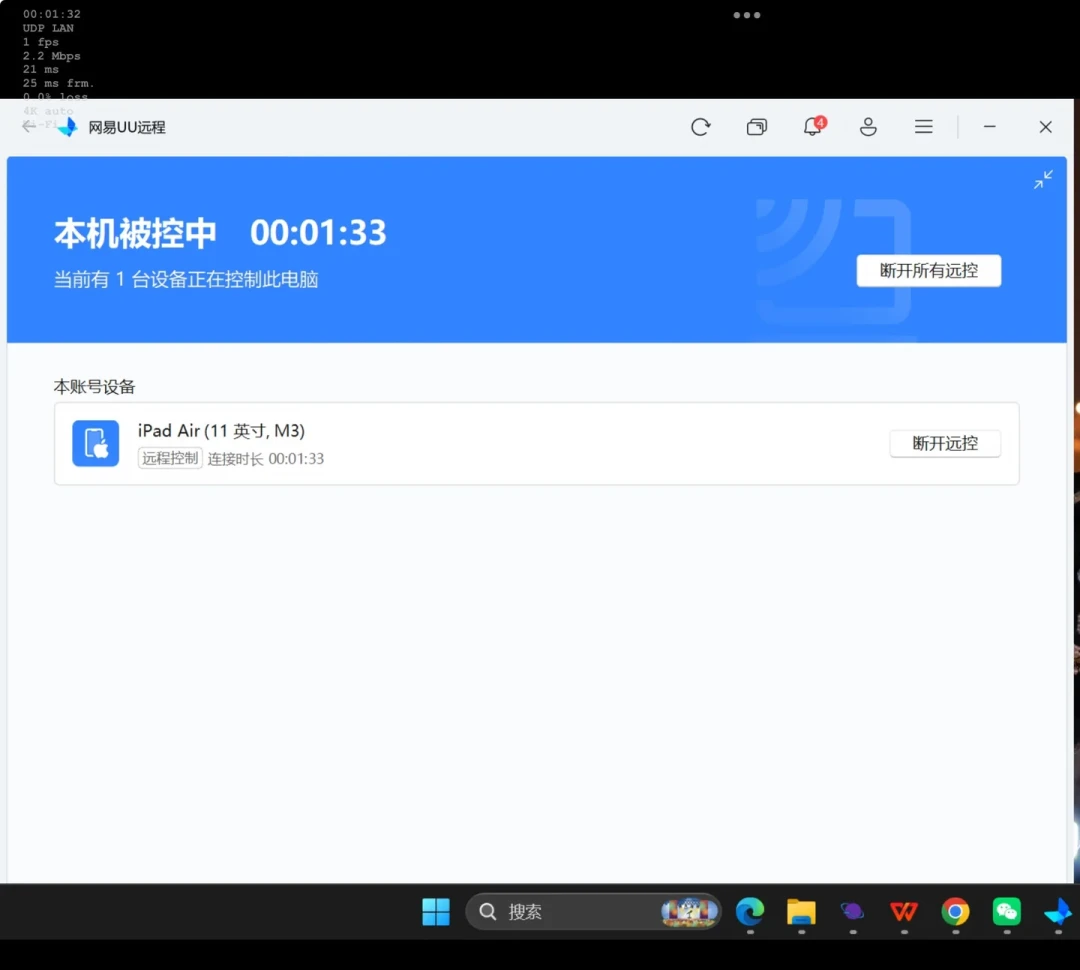Open the purple planet app in taskbar
Image resolution: width=1080 pixels, height=970 pixels.
coord(853,911)
